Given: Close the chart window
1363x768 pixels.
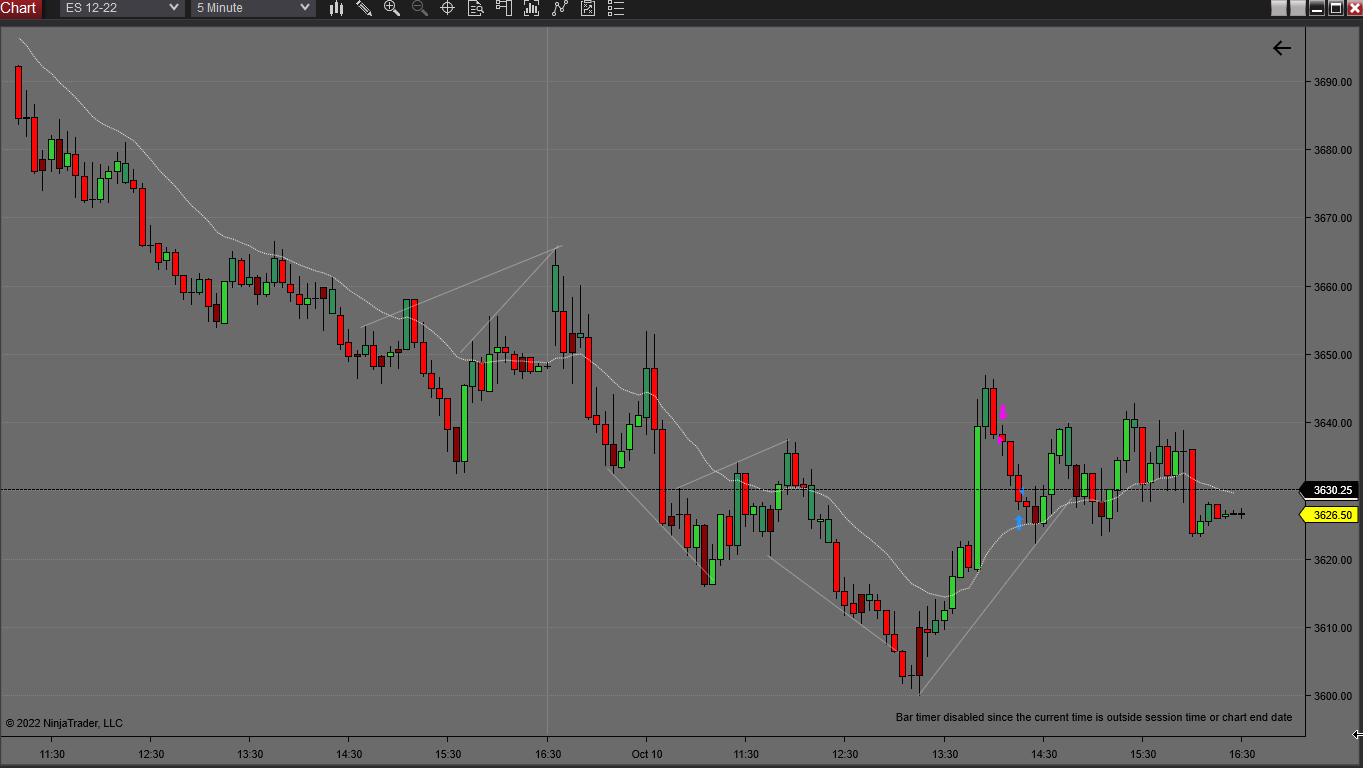Looking at the screenshot, I should (1354, 8).
